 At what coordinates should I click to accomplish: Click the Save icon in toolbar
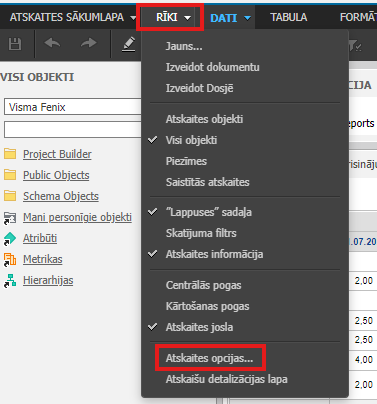click(x=15, y=44)
